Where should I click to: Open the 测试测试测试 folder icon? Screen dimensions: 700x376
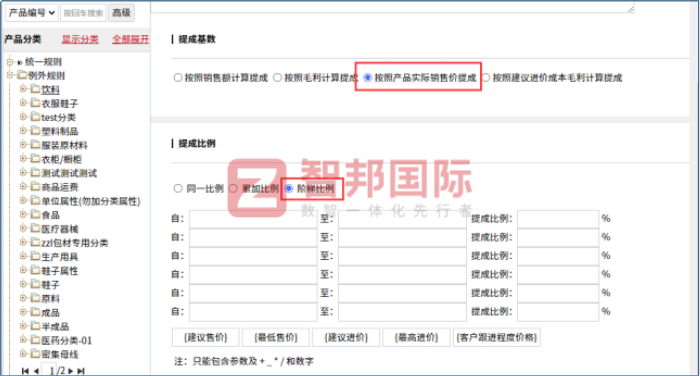[x=35, y=173]
